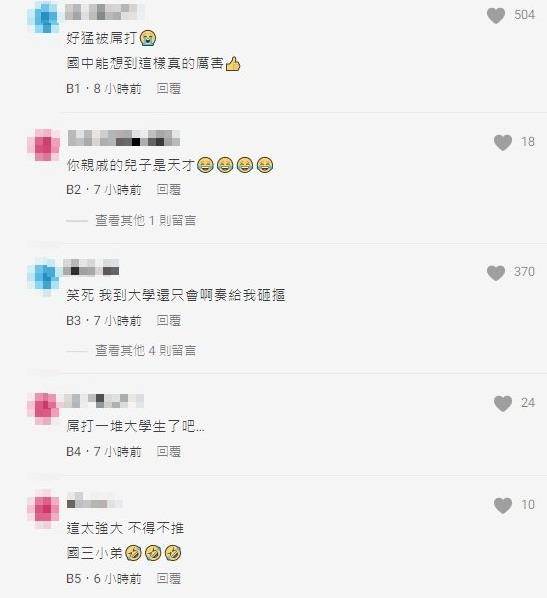Viewport: 547px width, 598px height.
Task: Reply to the B5 comment via 回覆
Action: click(x=169, y=578)
